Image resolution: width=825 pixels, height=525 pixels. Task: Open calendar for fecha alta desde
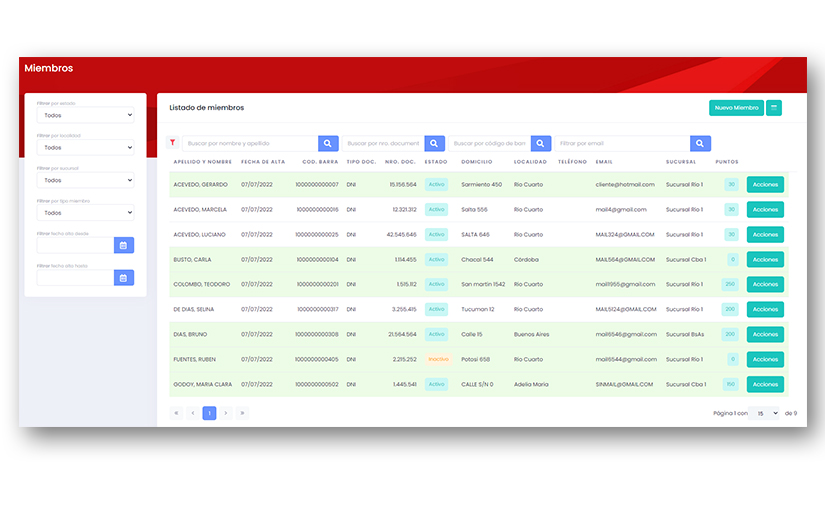pos(124,245)
